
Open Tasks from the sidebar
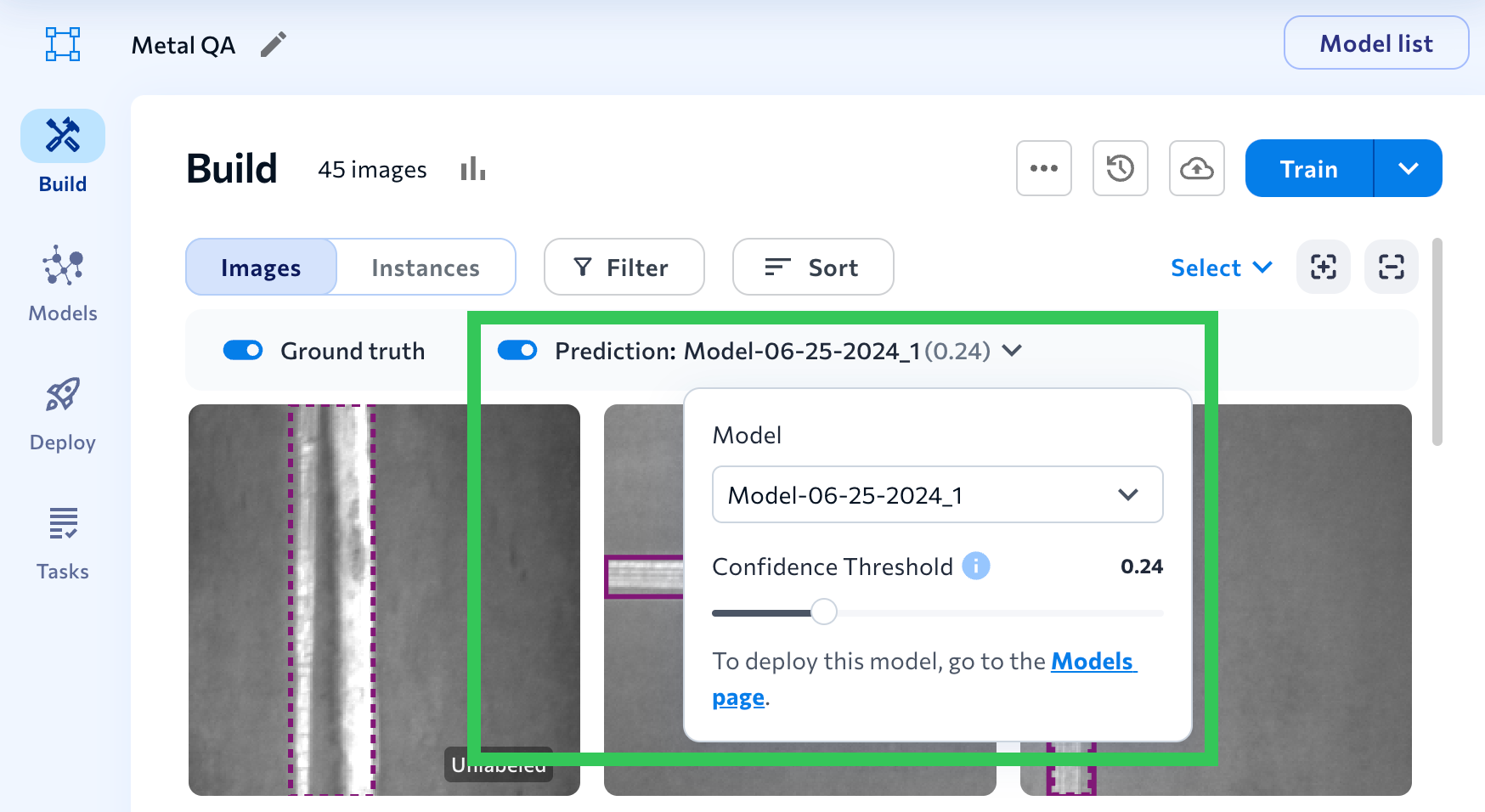(62, 539)
